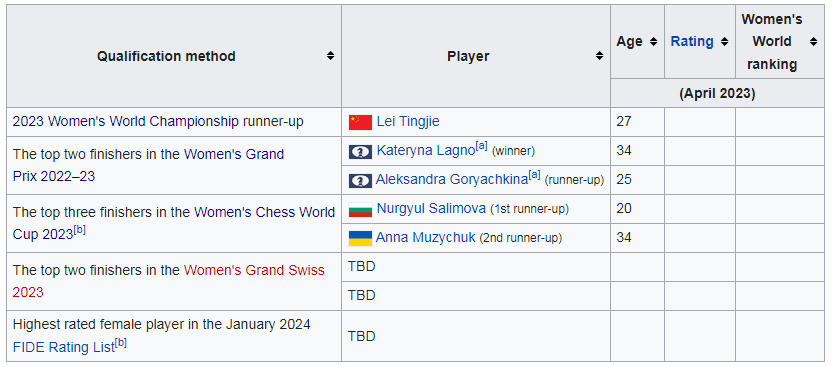The image size is (832, 366).
Task: Click the Ukraine flag beside Anna Muzychuk
Action: click(360, 238)
